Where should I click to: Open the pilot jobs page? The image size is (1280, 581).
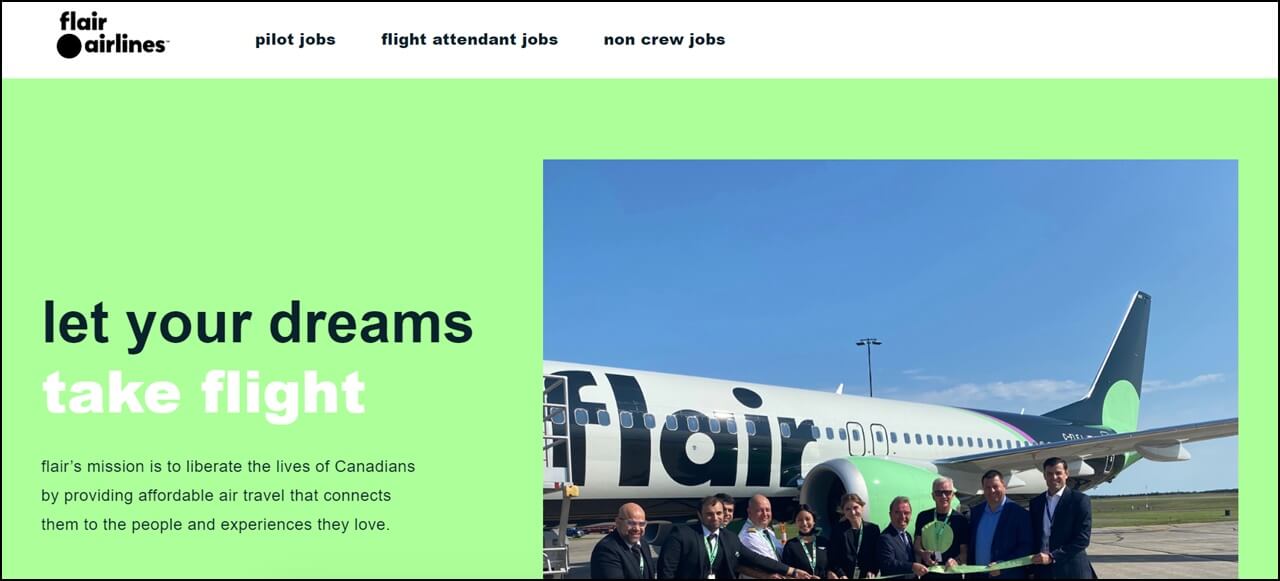coord(295,40)
